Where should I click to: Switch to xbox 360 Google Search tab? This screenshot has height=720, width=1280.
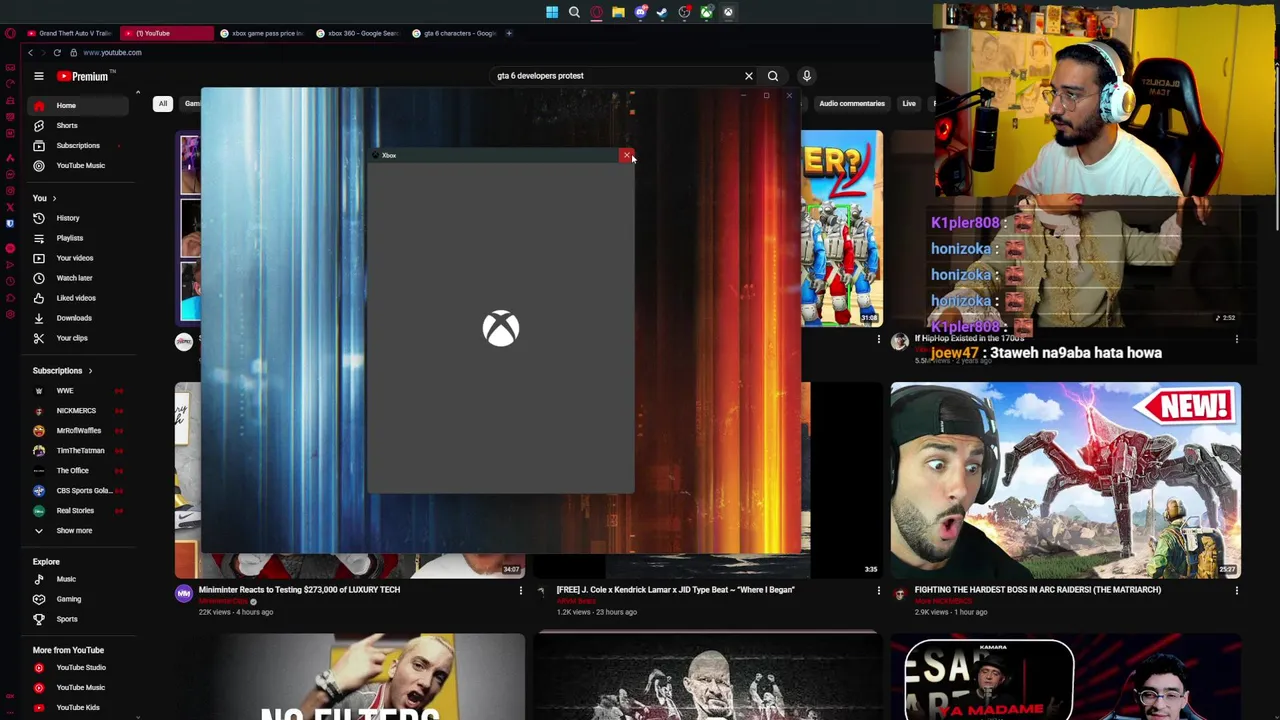[358, 33]
